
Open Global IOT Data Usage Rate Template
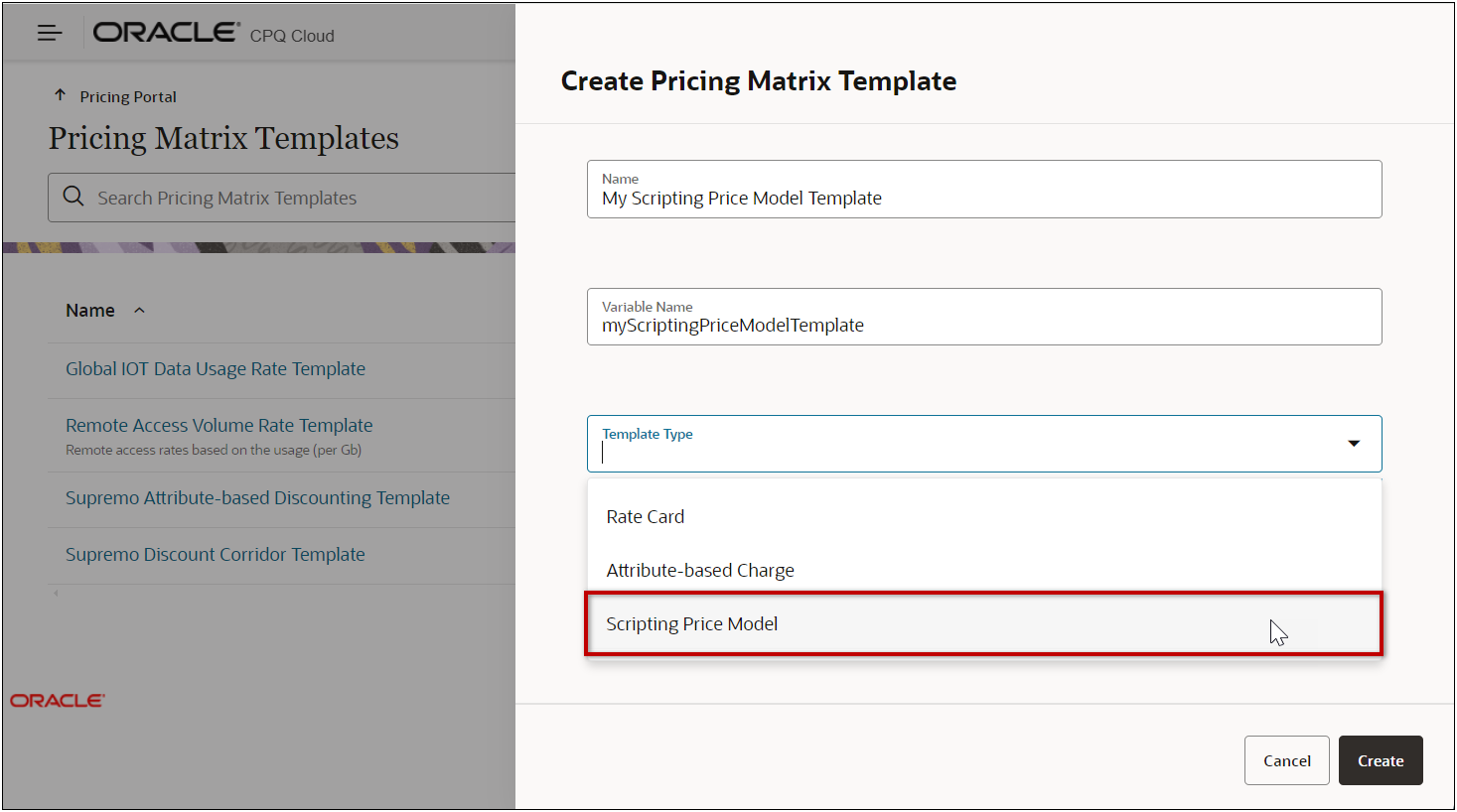point(216,368)
